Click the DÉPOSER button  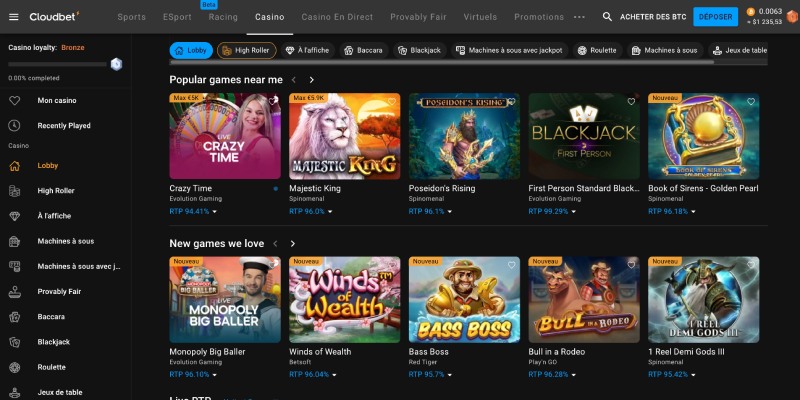(715, 17)
